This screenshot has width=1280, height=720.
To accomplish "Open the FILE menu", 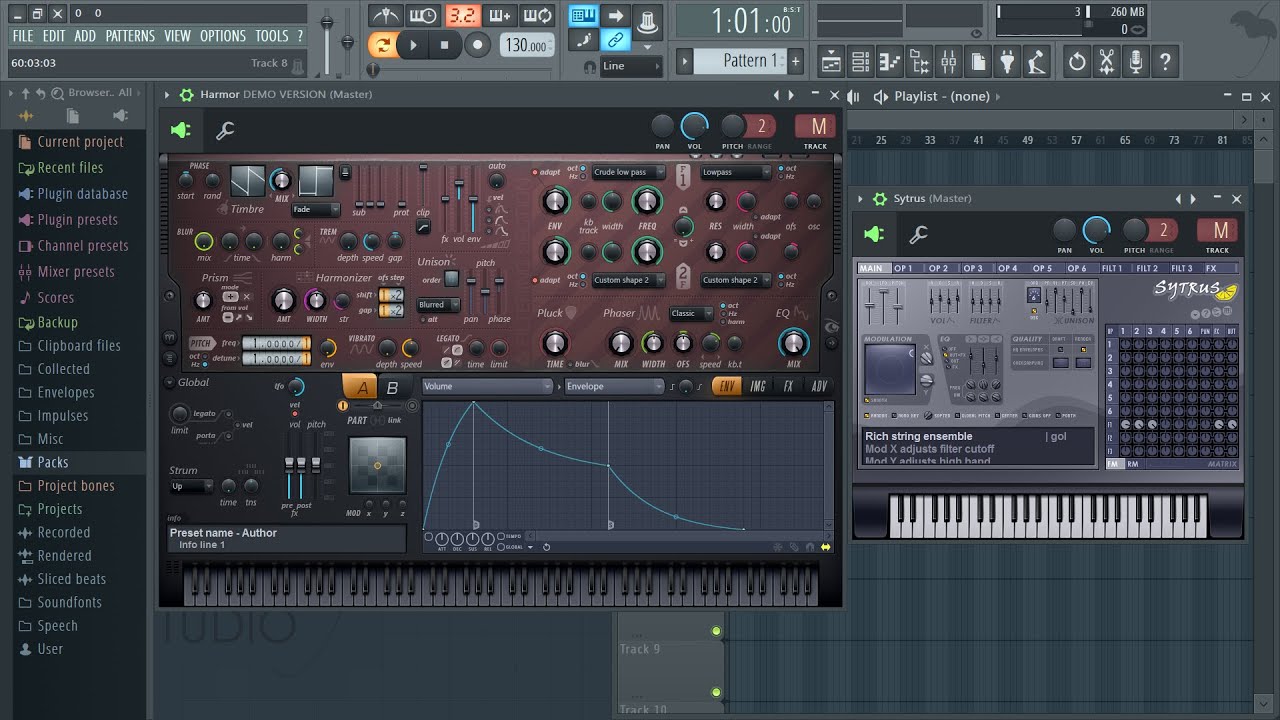I will pyautogui.click(x=22, y=36).
